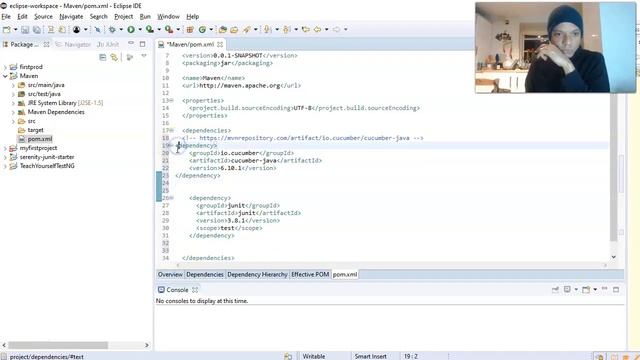Click the Package Explorer scroll right arrow
Viewport: 640px width, 360px height.
147,345
